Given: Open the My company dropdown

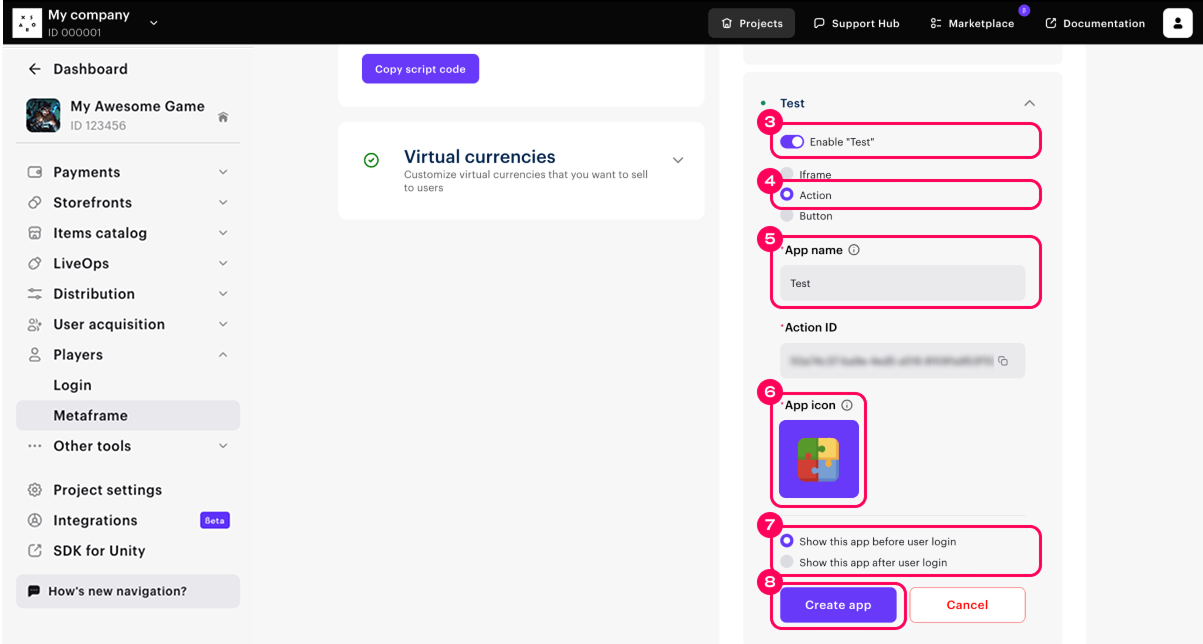Looking at the screenshot, I should (x=153, y=22).
